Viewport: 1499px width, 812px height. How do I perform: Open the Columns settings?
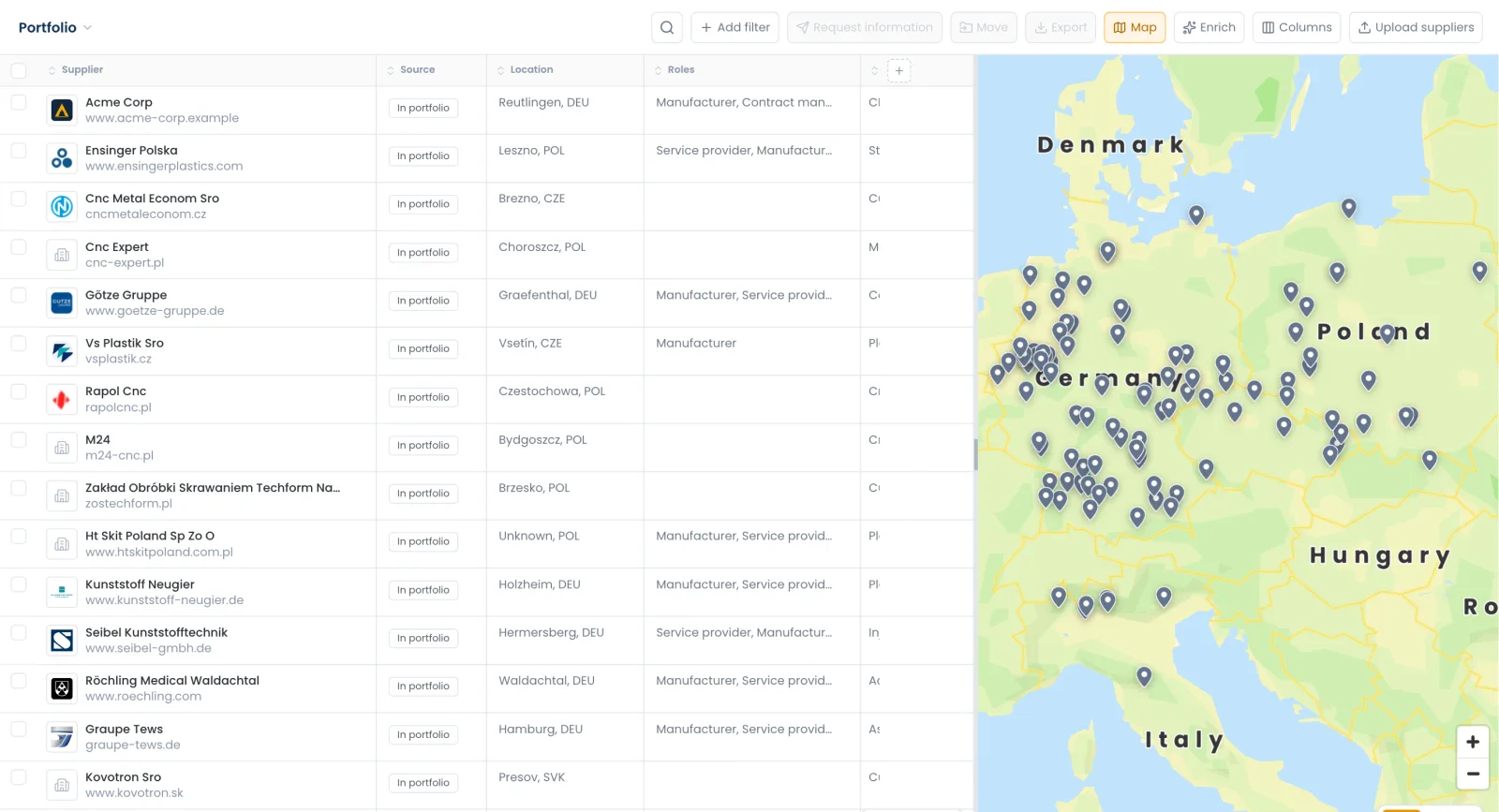(1297, 27)
